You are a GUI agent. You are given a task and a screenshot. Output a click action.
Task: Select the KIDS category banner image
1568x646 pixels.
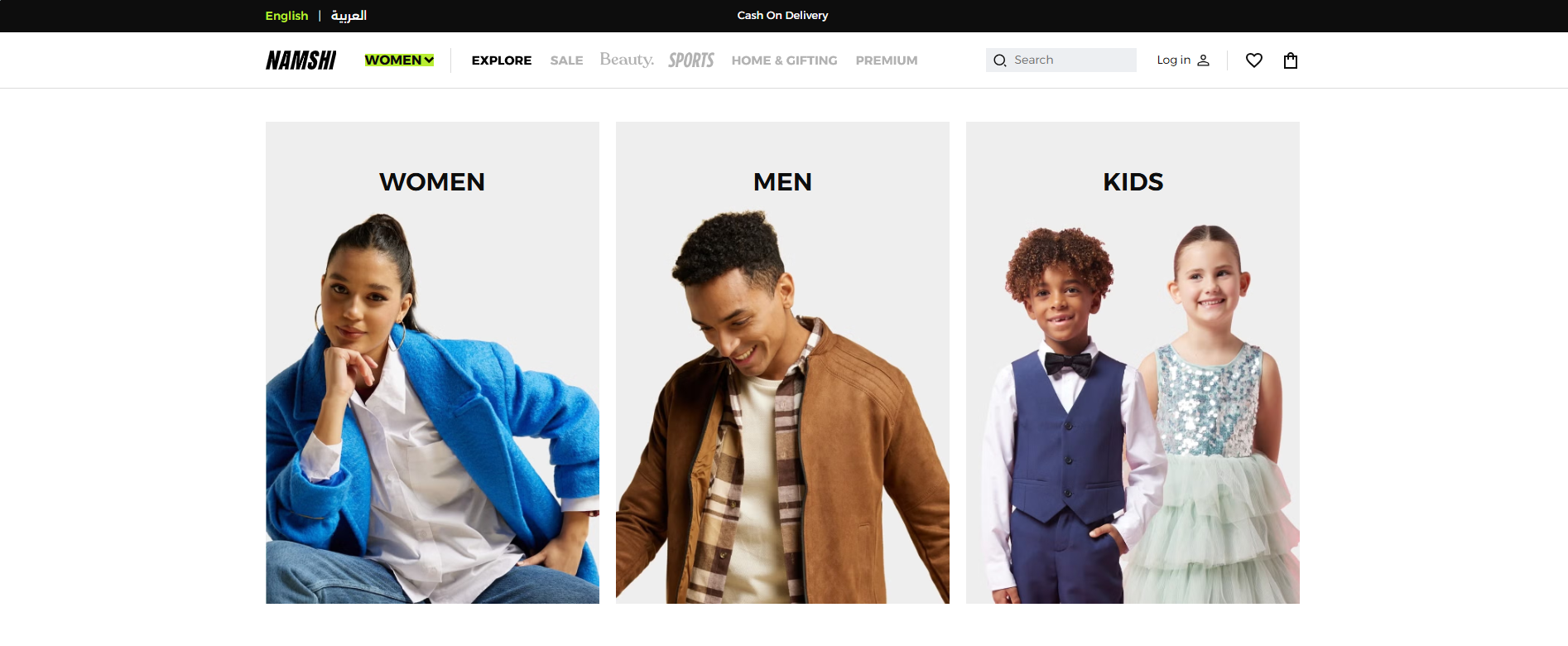click(x=1133, y=363)
